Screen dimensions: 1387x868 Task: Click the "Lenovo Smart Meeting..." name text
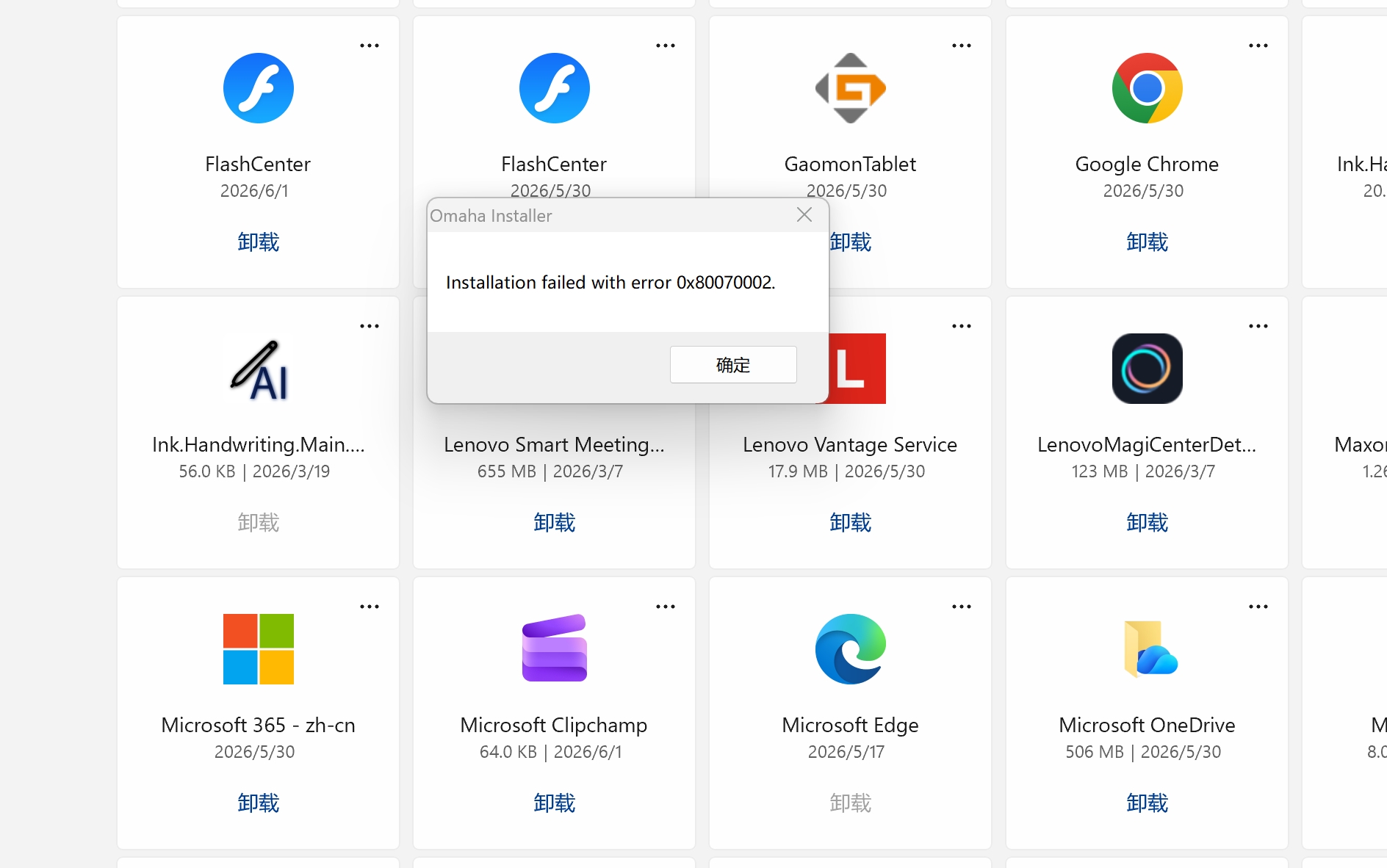pos(555,444)
